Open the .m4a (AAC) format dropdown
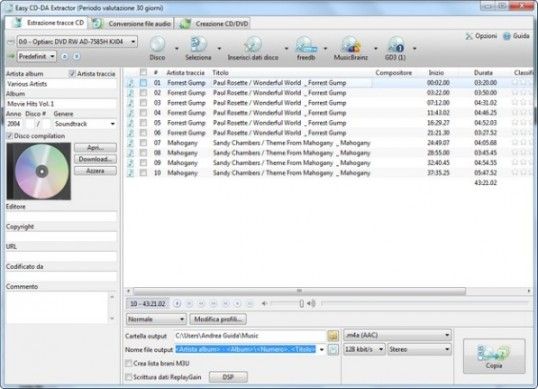The width and height of the screenshot is (538, 389). [x=397, y=335]
